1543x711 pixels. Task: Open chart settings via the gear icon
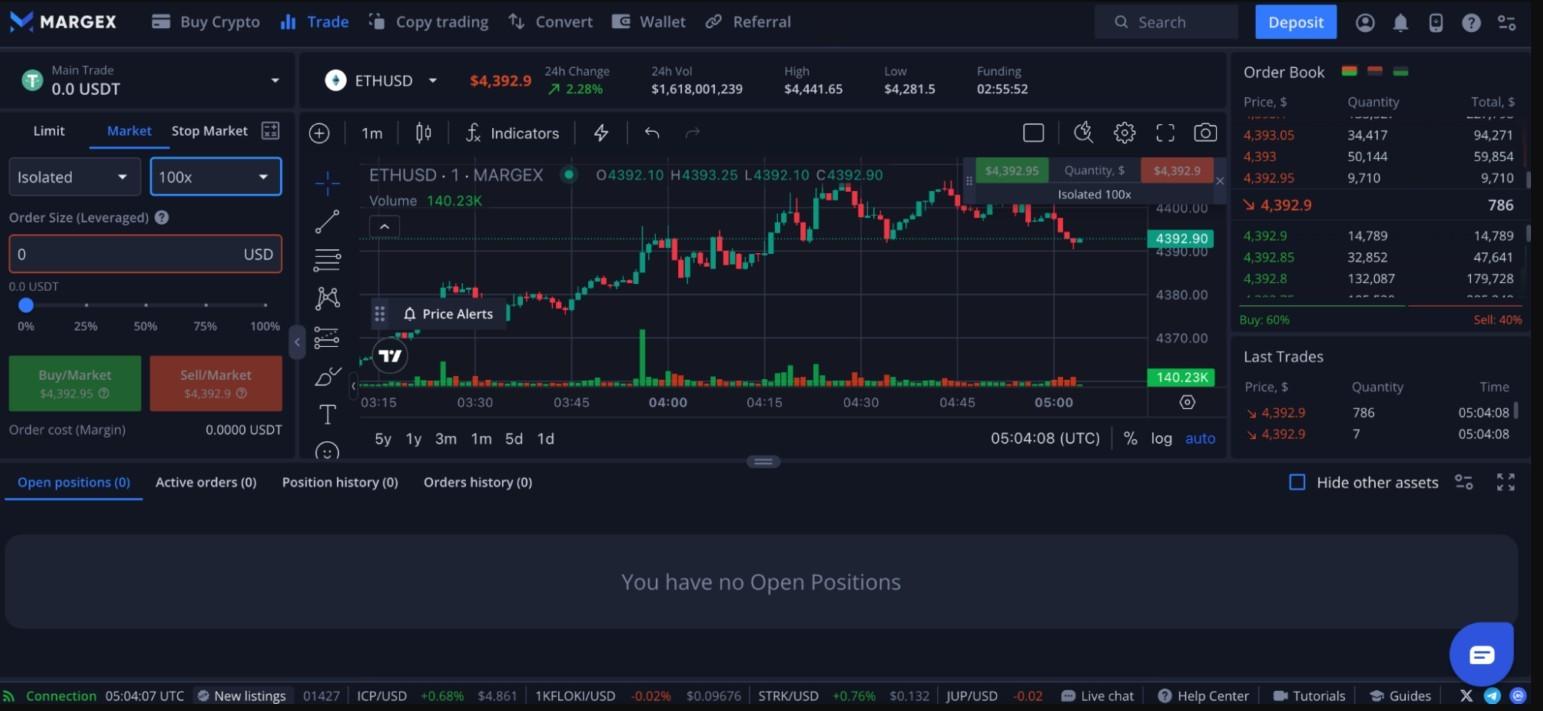[1124, 132]
